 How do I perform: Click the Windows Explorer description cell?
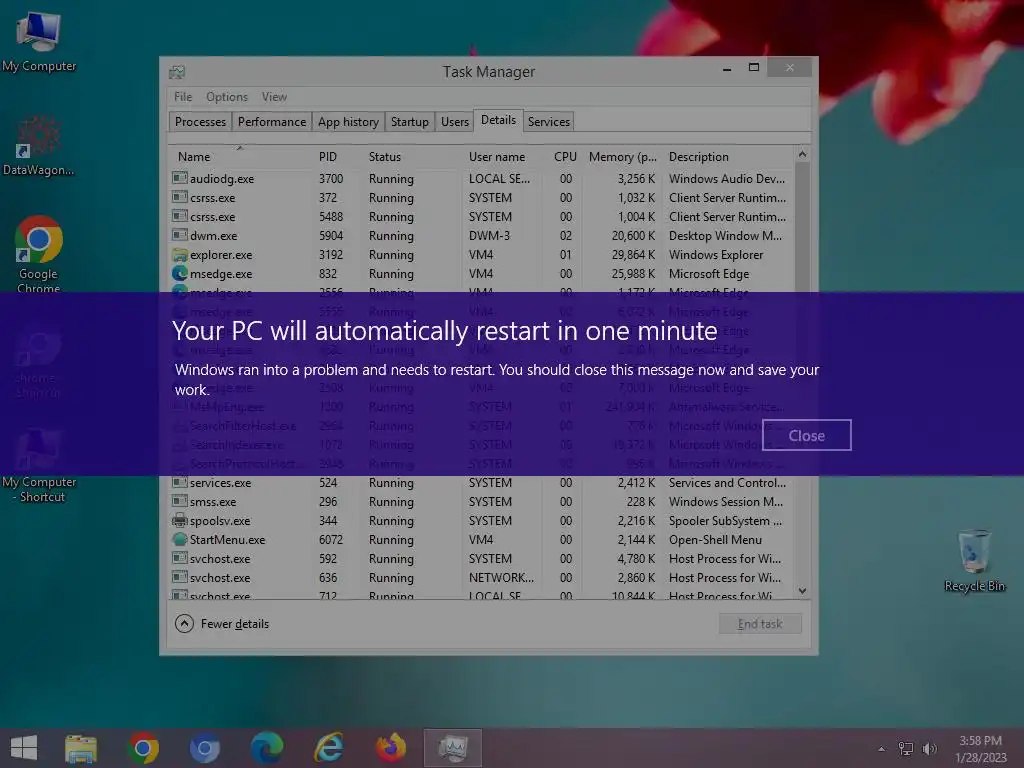pos(716,255)
